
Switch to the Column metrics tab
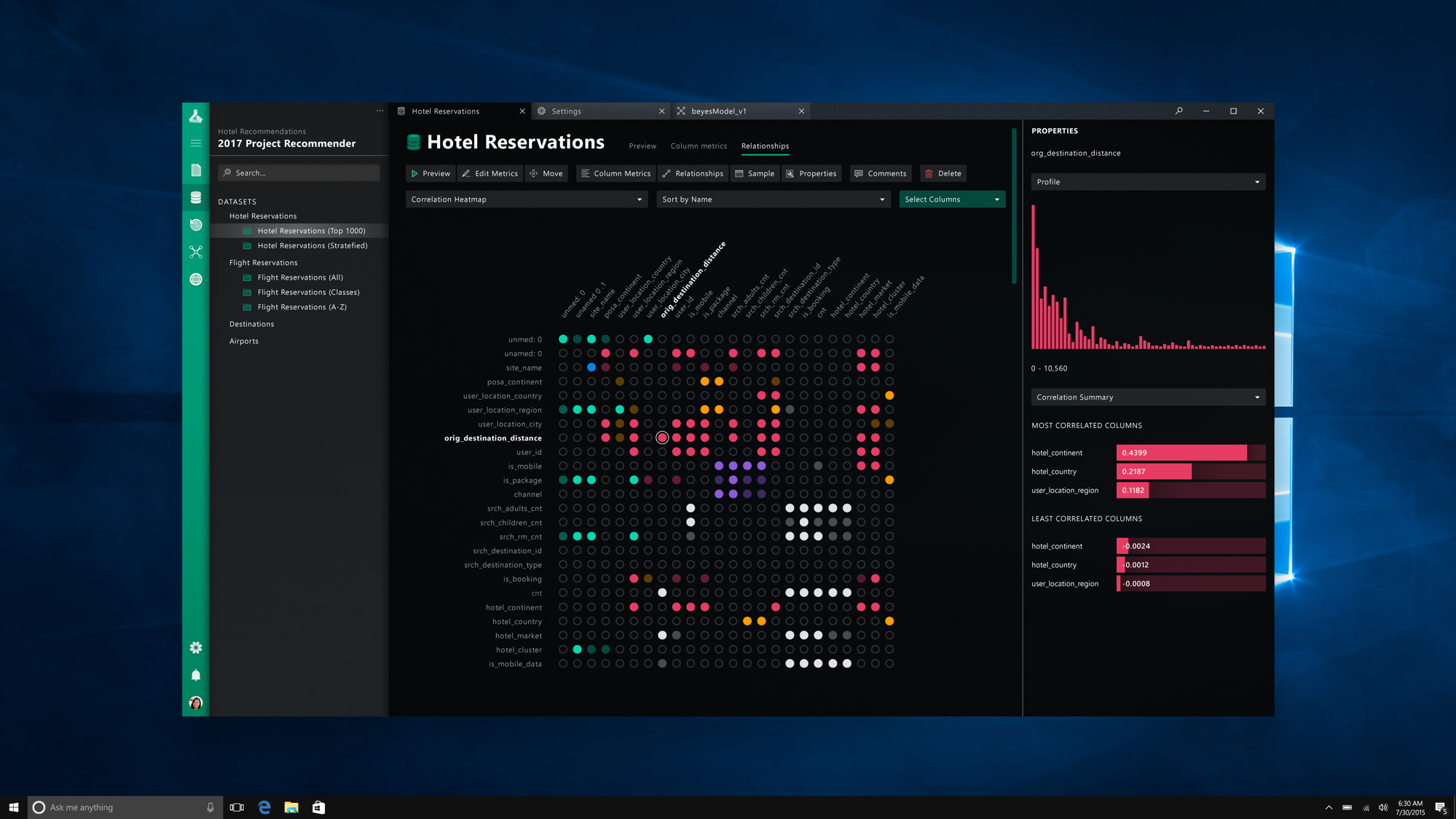pos(698,146)
